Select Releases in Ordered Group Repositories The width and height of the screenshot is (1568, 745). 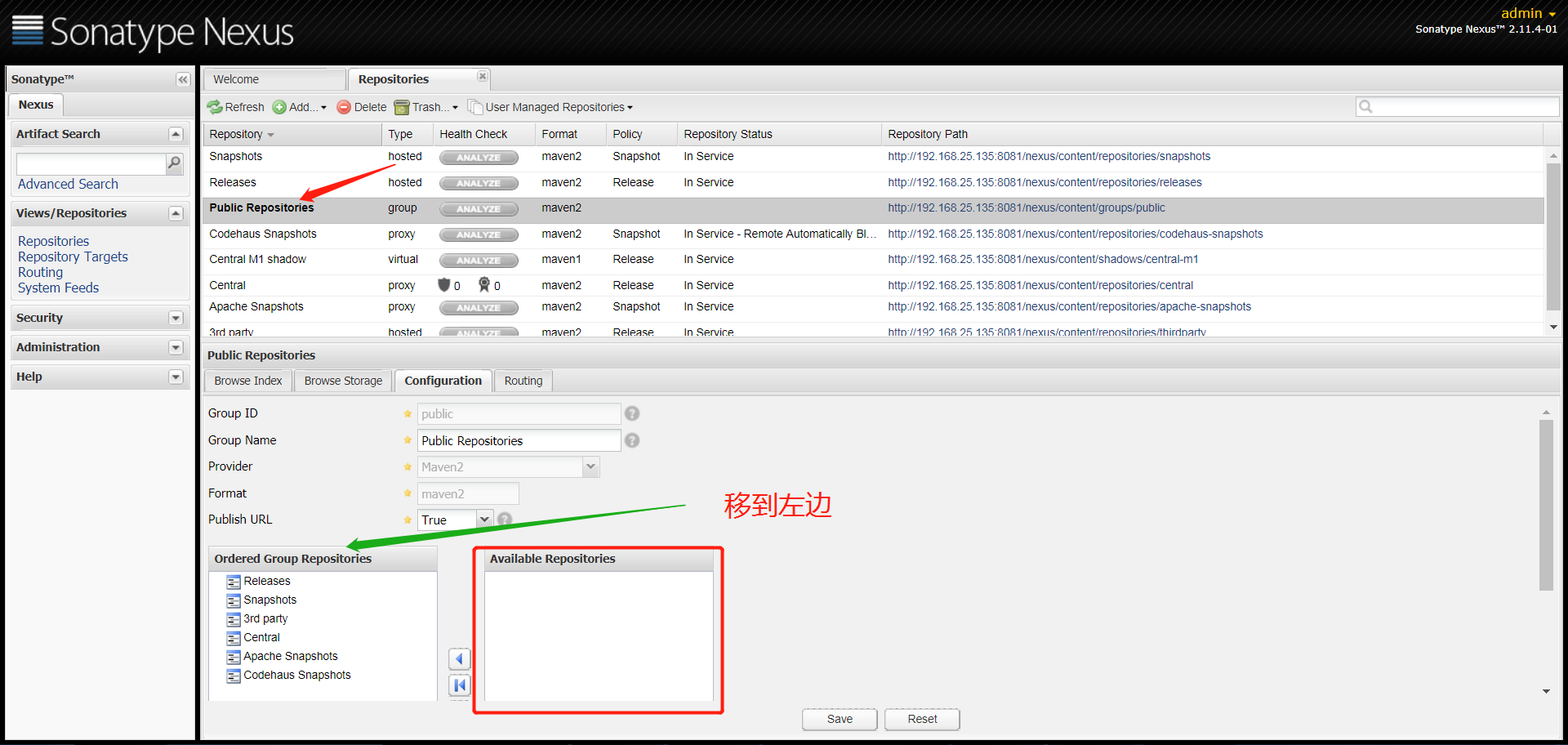click(x=267, y=581)
